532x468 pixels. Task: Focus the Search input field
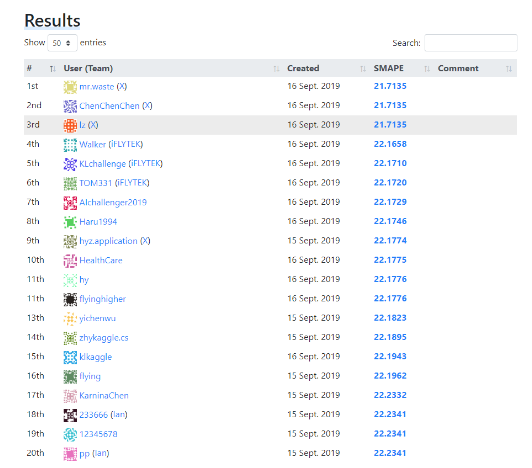point(471,43)
